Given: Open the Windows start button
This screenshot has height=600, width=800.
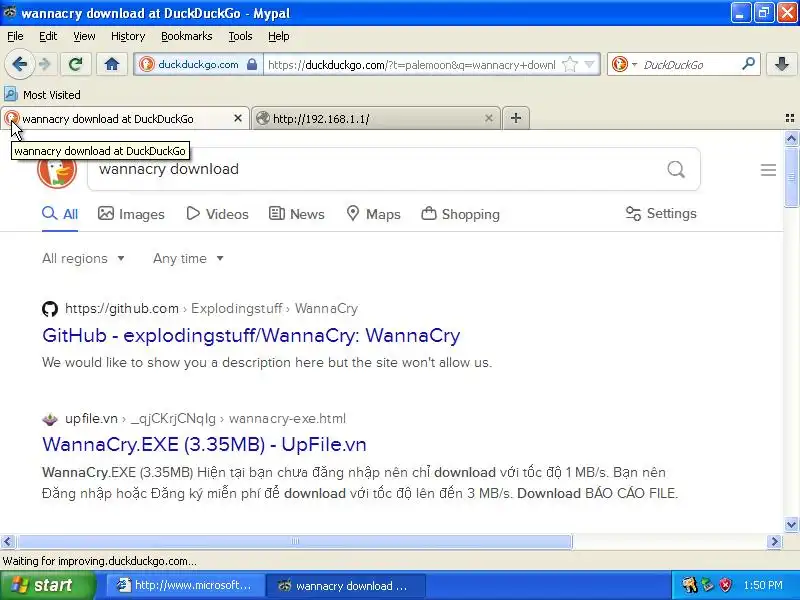Looking at the screenshot, I should [x=48, y=585].
